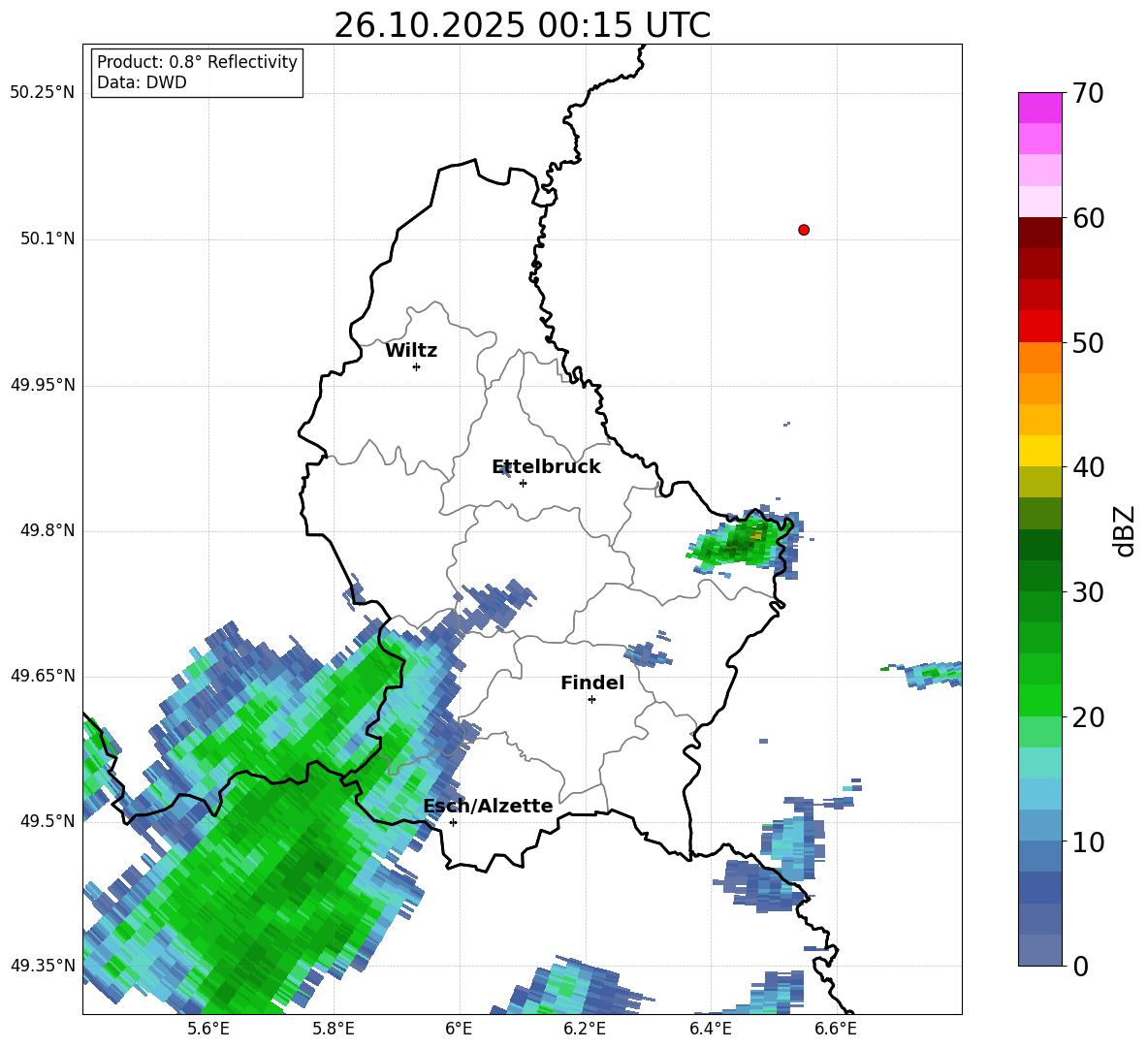Click the Wiltz station cross marker

click(417, 366)
